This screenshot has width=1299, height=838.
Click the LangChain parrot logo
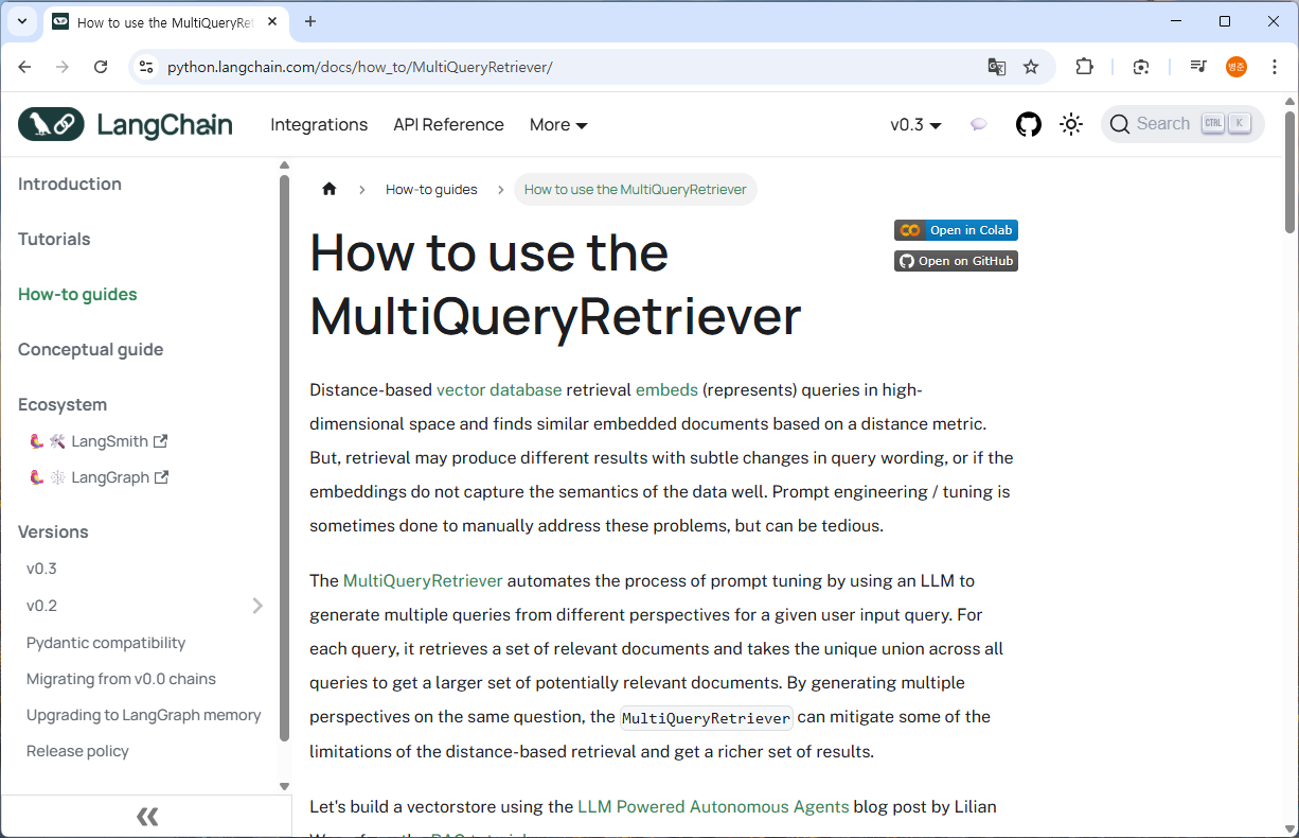tap(51, 124)
